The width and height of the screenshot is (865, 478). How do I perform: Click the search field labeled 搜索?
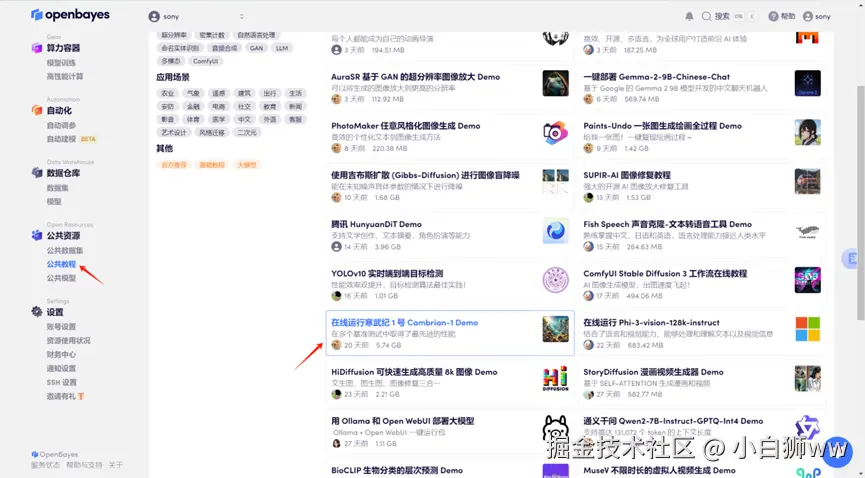point(728,17)
